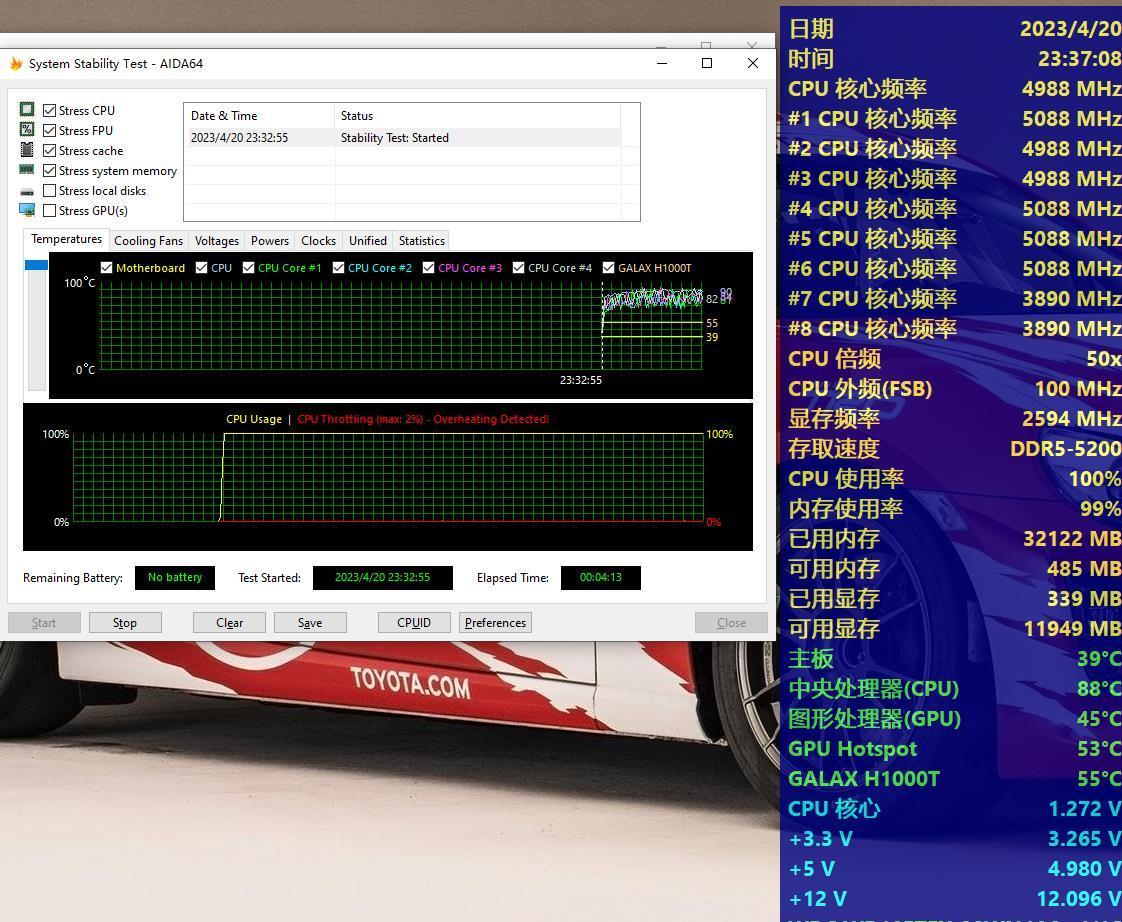Image resolution: width=1122 pixels, height=922 pixels.
Task: Click the temperature graph area
Action: tap(401, 326)
